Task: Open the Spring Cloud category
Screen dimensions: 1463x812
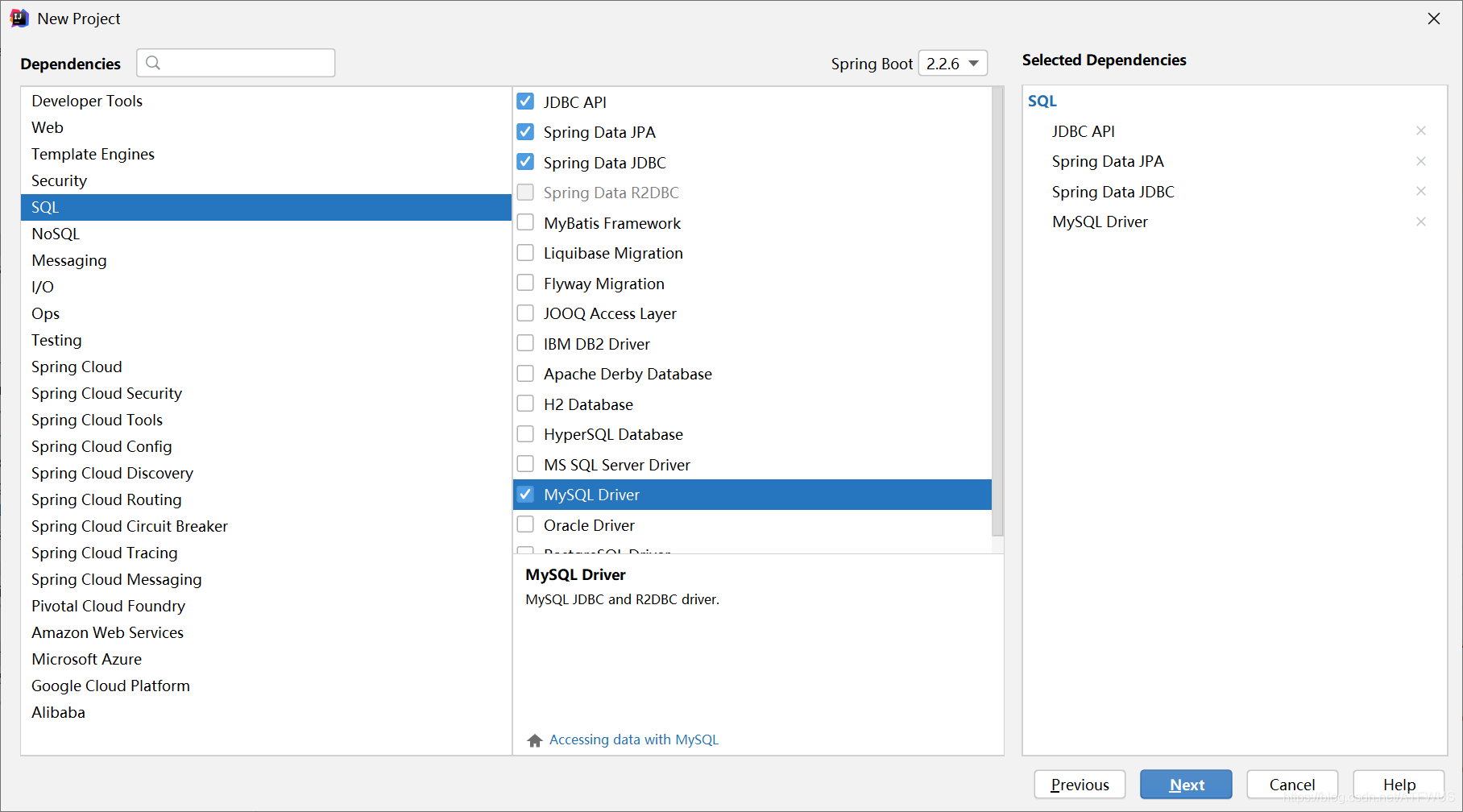Action: pos(266,367)
